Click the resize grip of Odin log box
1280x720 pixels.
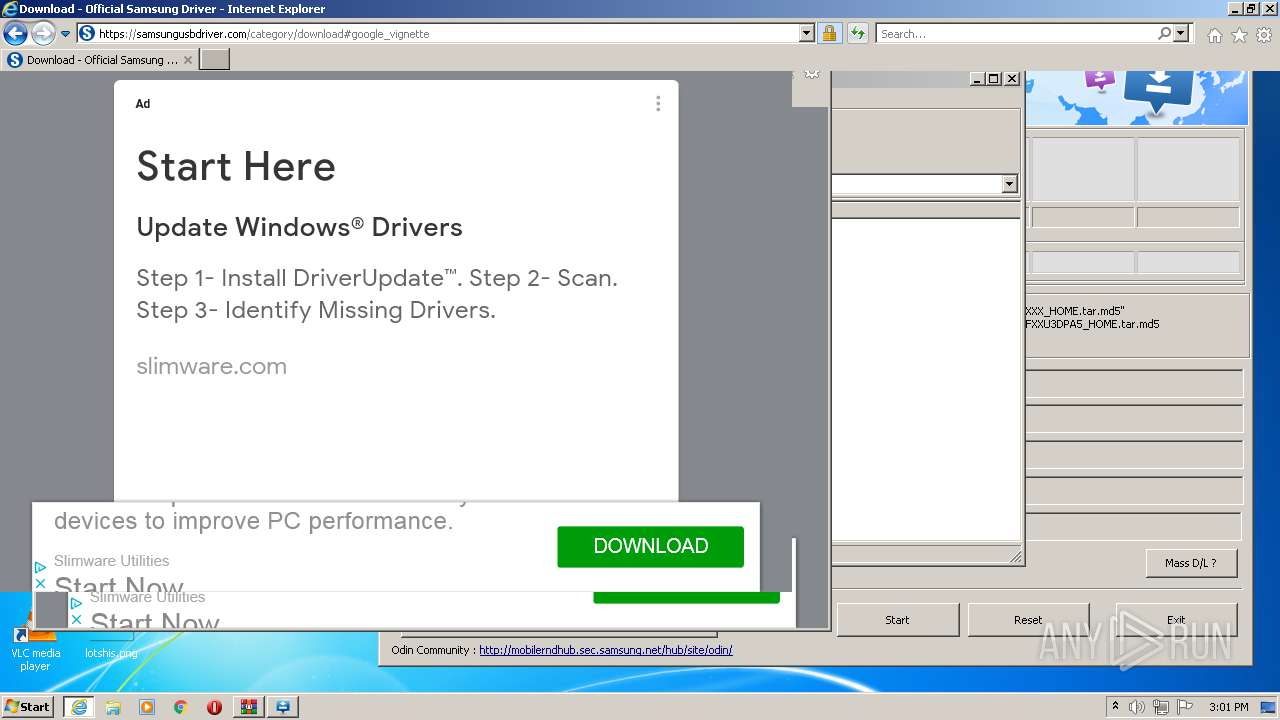(1016, 558)
